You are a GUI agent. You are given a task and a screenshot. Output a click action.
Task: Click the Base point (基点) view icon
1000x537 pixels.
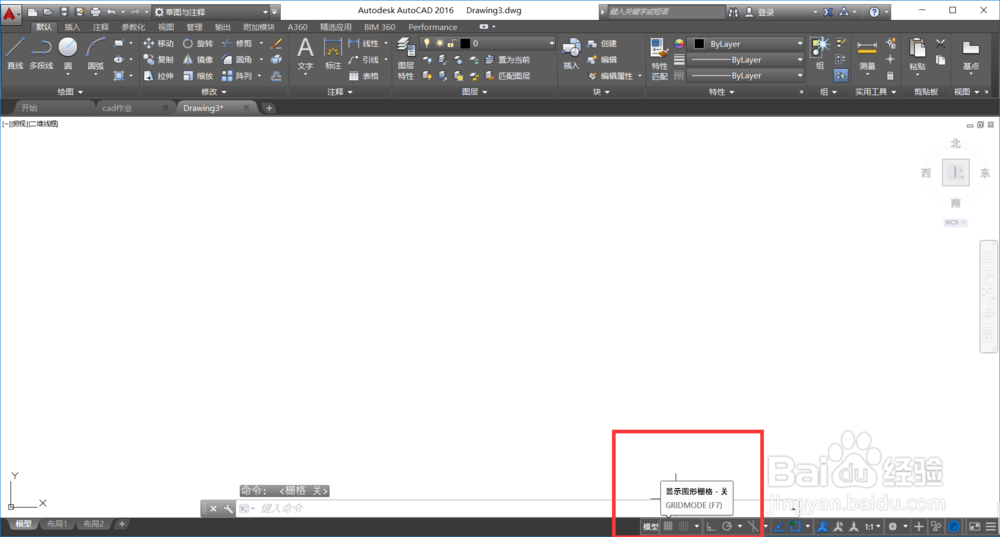click(x=971, y=54)
